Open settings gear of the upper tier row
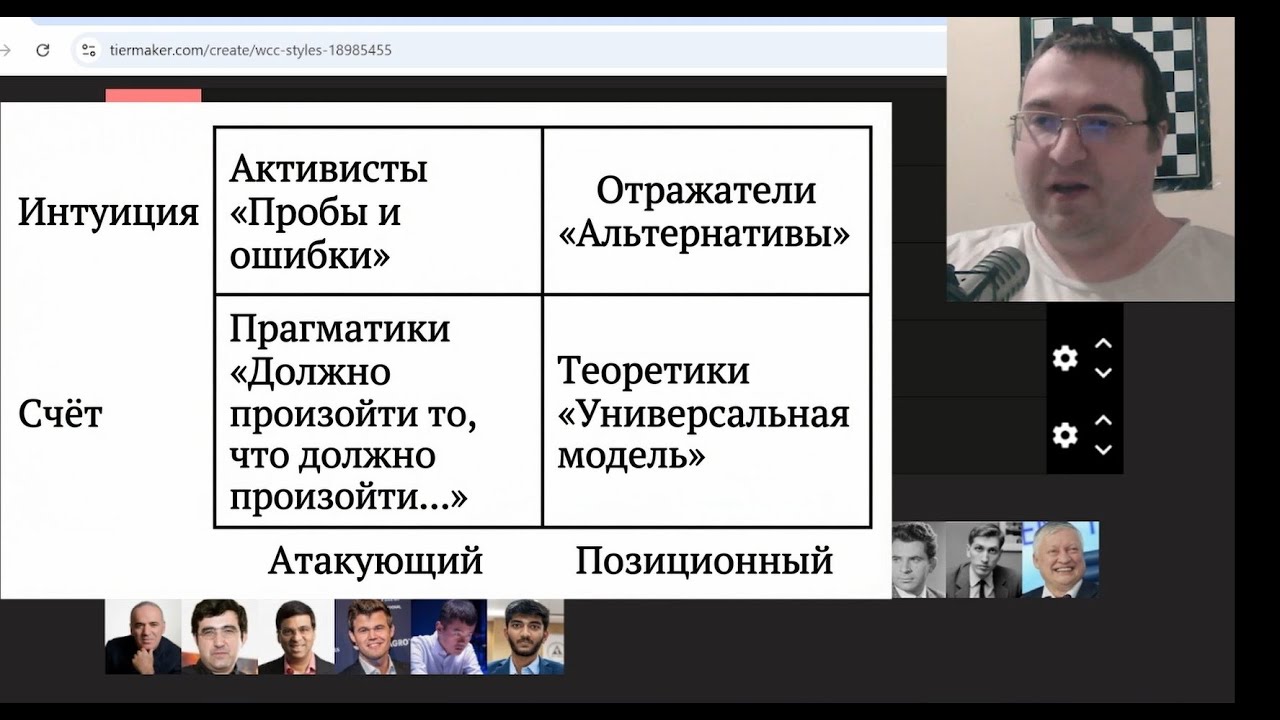Image resolution: width=1280 pixels, height=720 pixels. coord(1065,358)
